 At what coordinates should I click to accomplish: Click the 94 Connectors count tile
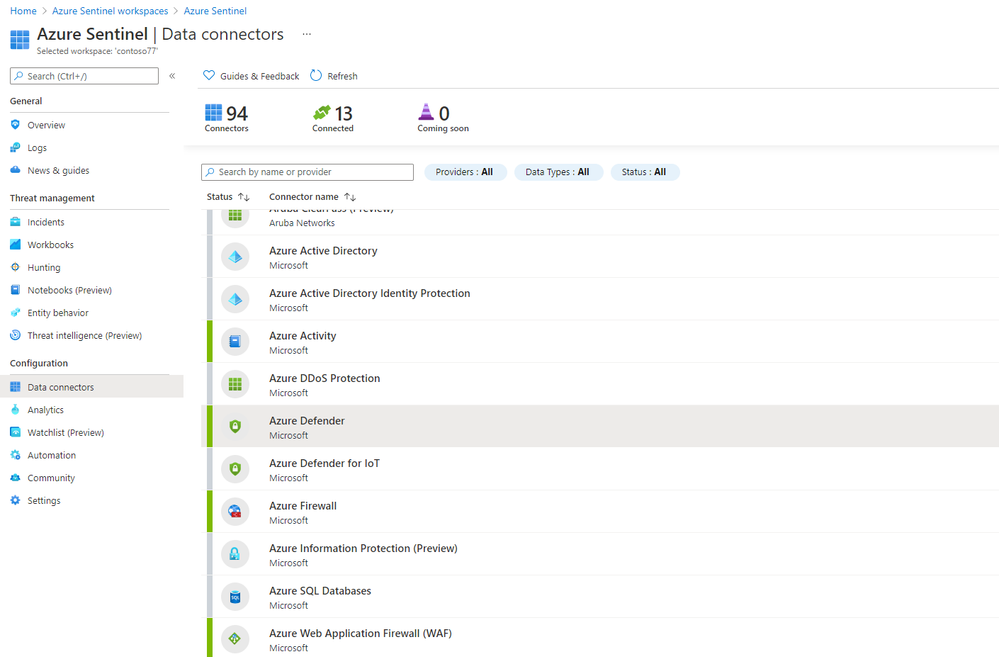pyautogui.click(x=227, y=118)
